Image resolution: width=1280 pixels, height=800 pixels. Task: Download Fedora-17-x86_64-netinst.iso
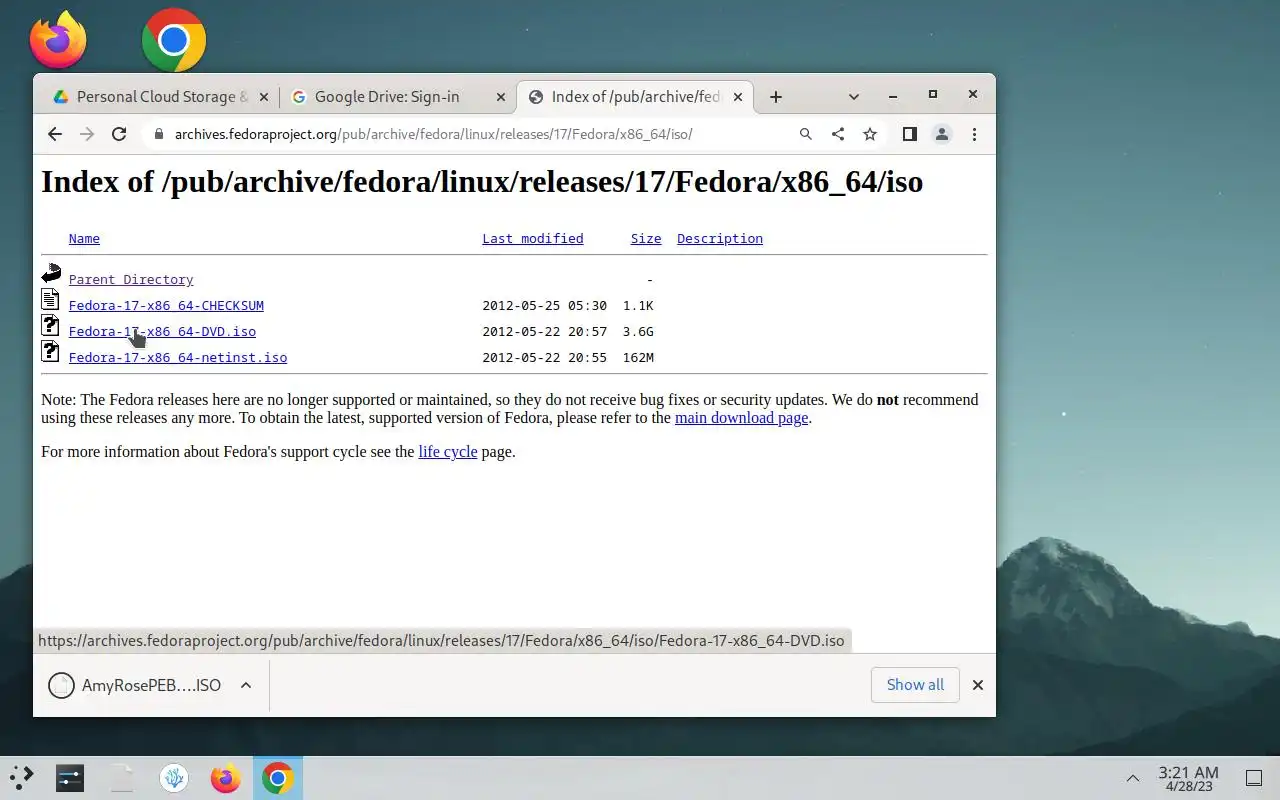(x=178, y=358)
